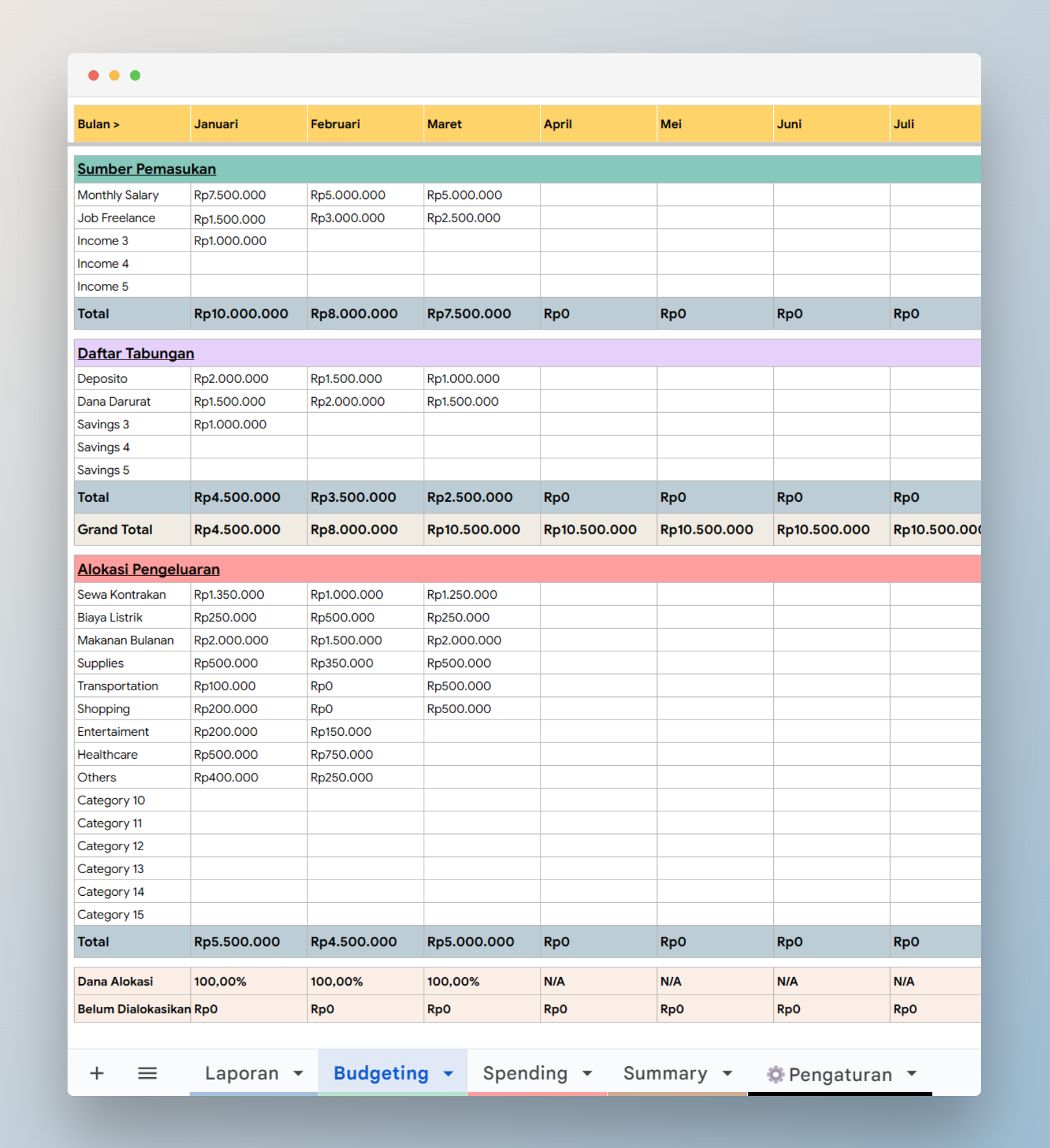Select the Januari column header
The image size is (1050, 1148).
point(249,124)
